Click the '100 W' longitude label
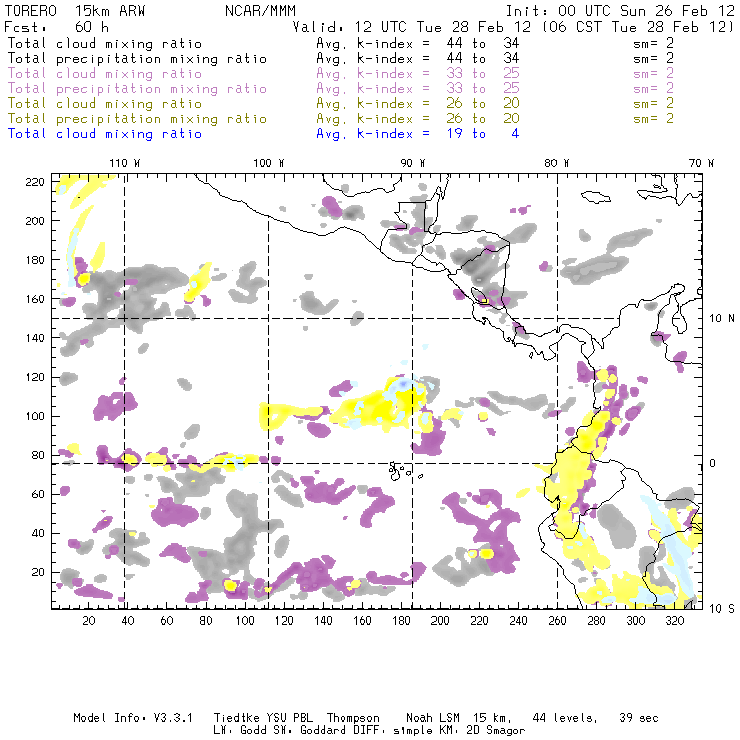This screenshot has height=740, width=740. pyautogui.click(x=269, y=163)
